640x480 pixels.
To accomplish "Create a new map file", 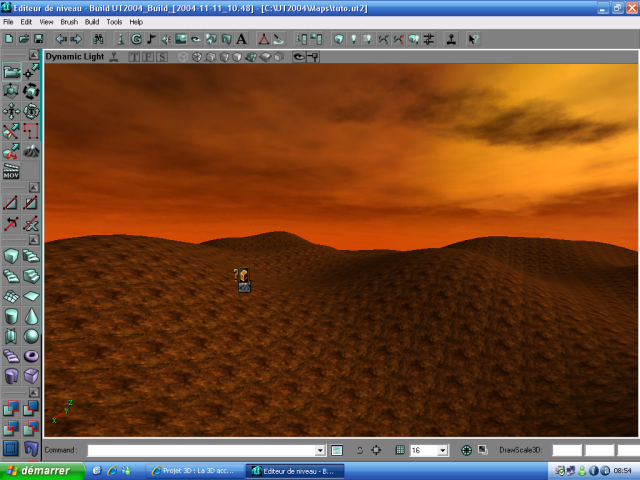I will (x=9, y=39).
